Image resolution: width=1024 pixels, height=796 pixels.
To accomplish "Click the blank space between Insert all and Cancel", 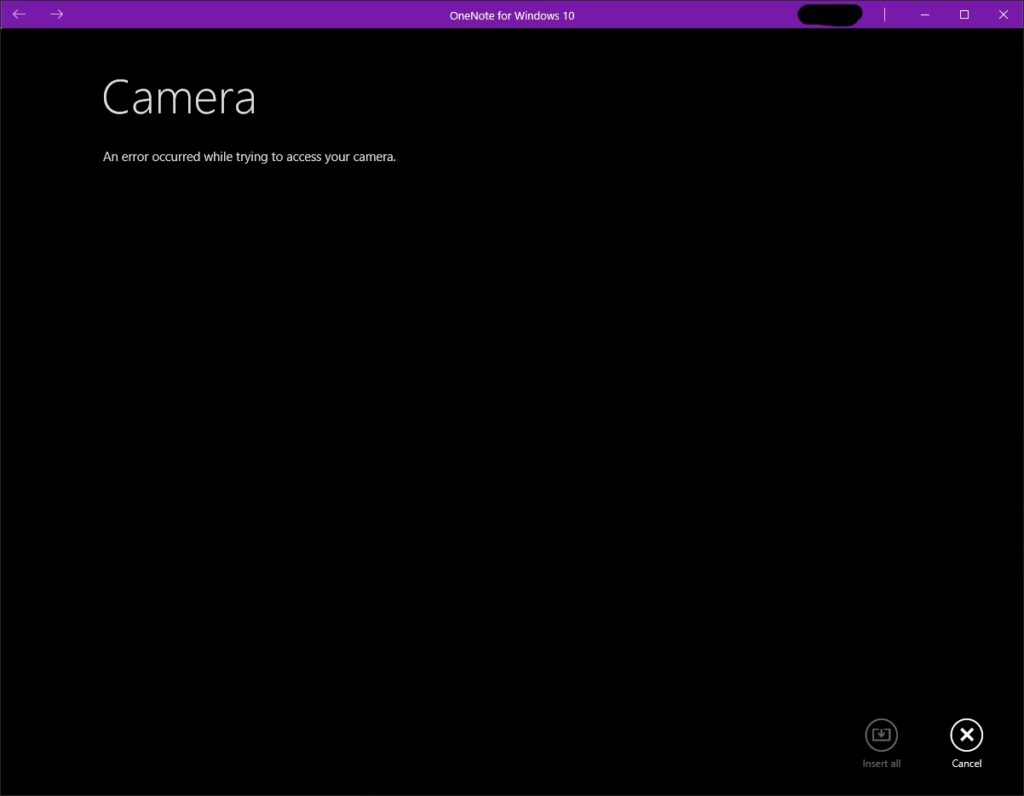I will coord(924,740).
